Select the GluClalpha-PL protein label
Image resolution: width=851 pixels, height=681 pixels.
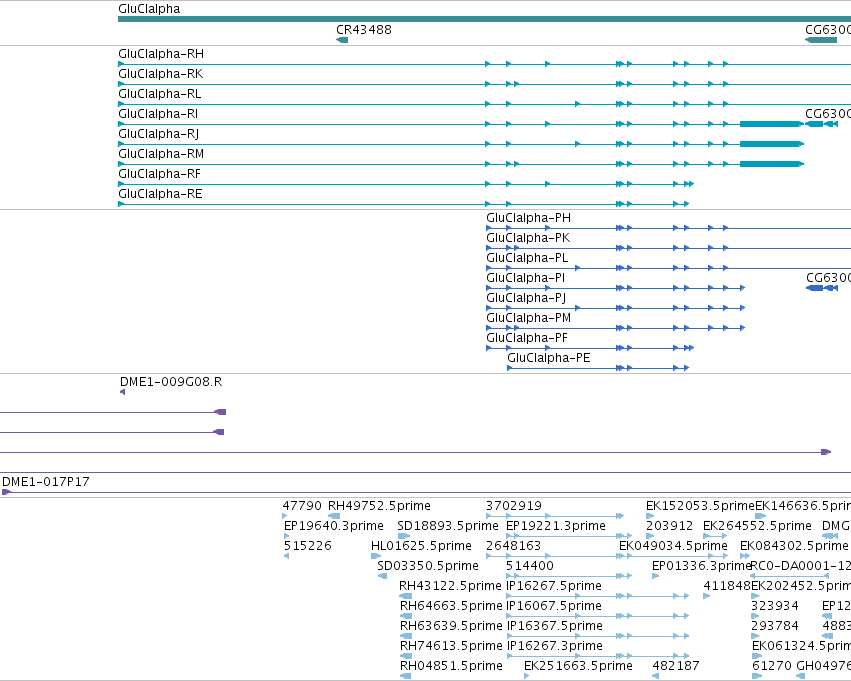[527, 258]
